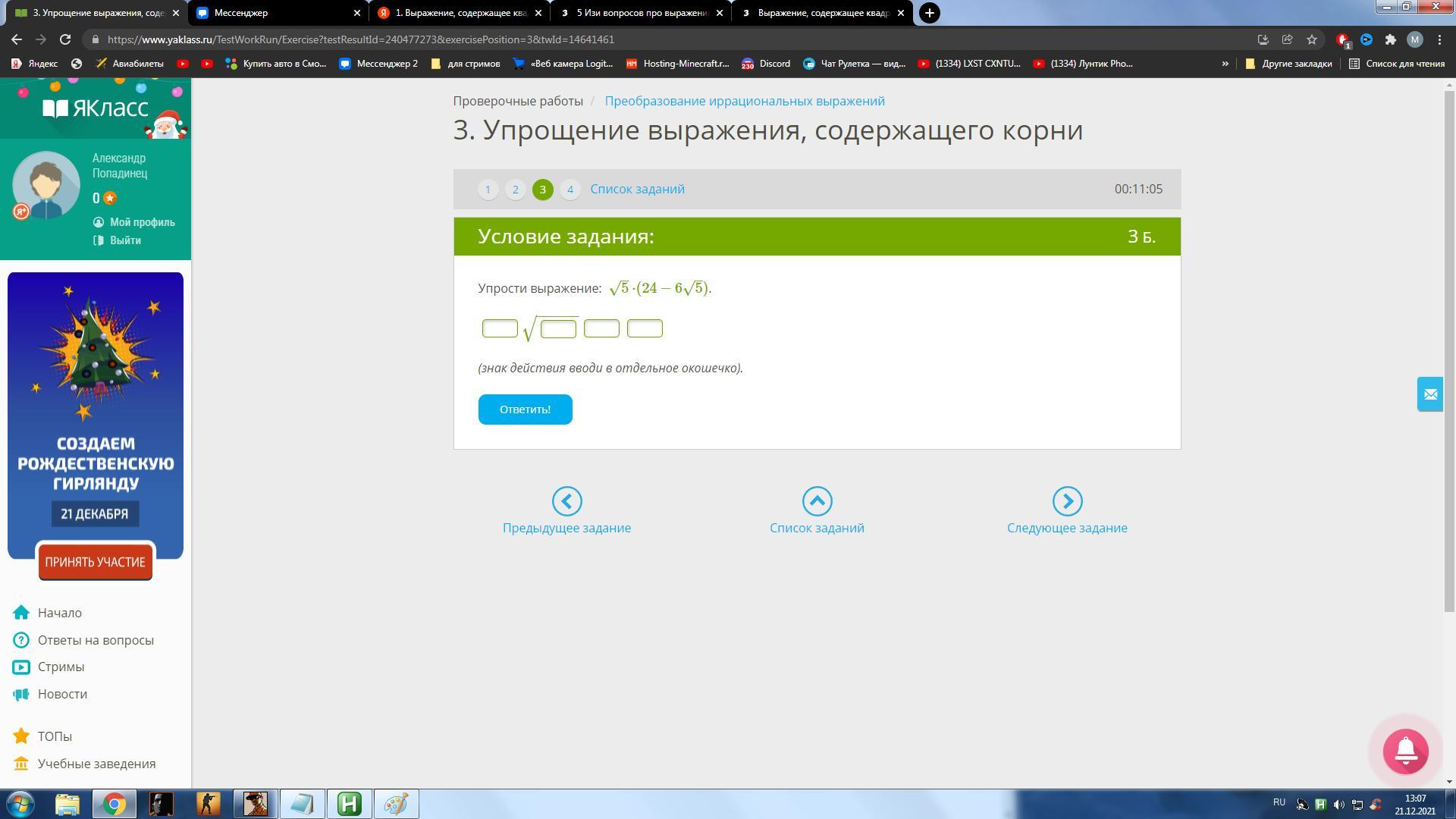Click the ПРИНЯТЬ УЧАСТИЕ button

pos(95,562)
